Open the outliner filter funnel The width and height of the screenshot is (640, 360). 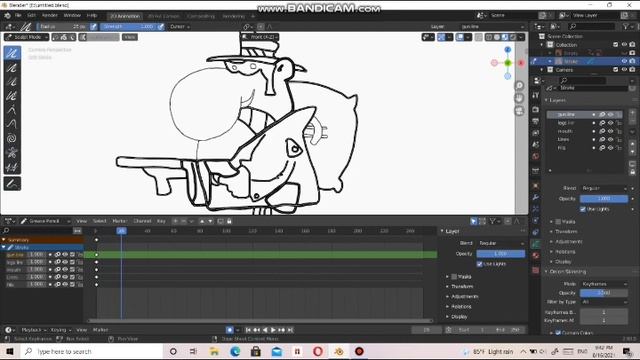(x=626, y=27)
